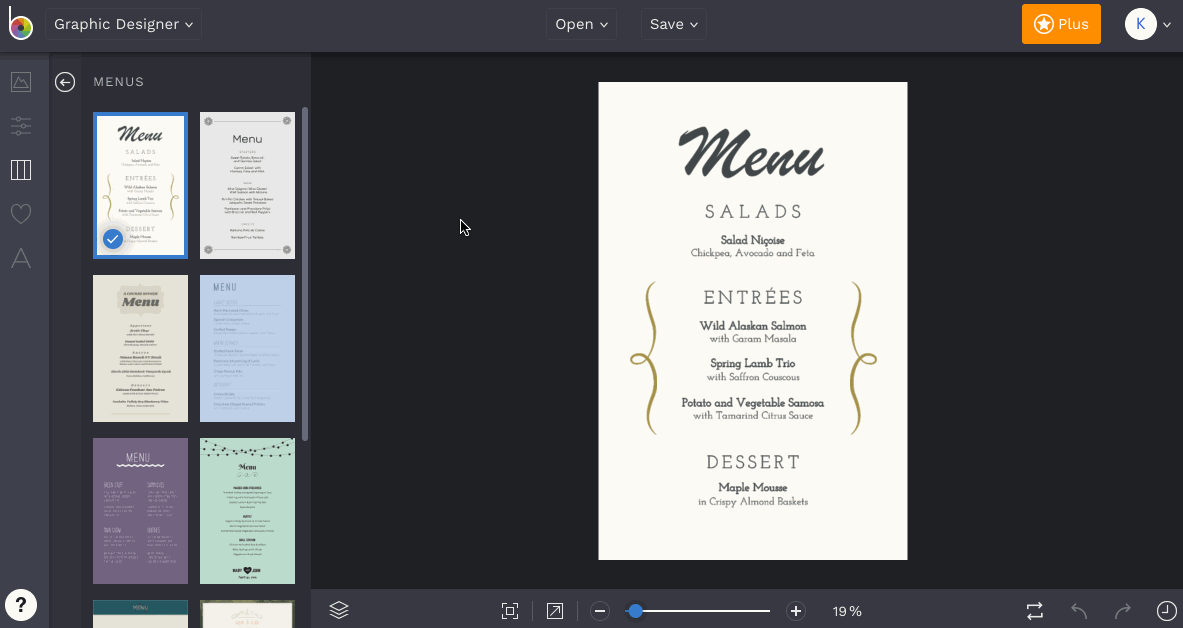1183x628 pixels.
Task: Upgrade with the Plus button
Action: [x=1061, y=24]
